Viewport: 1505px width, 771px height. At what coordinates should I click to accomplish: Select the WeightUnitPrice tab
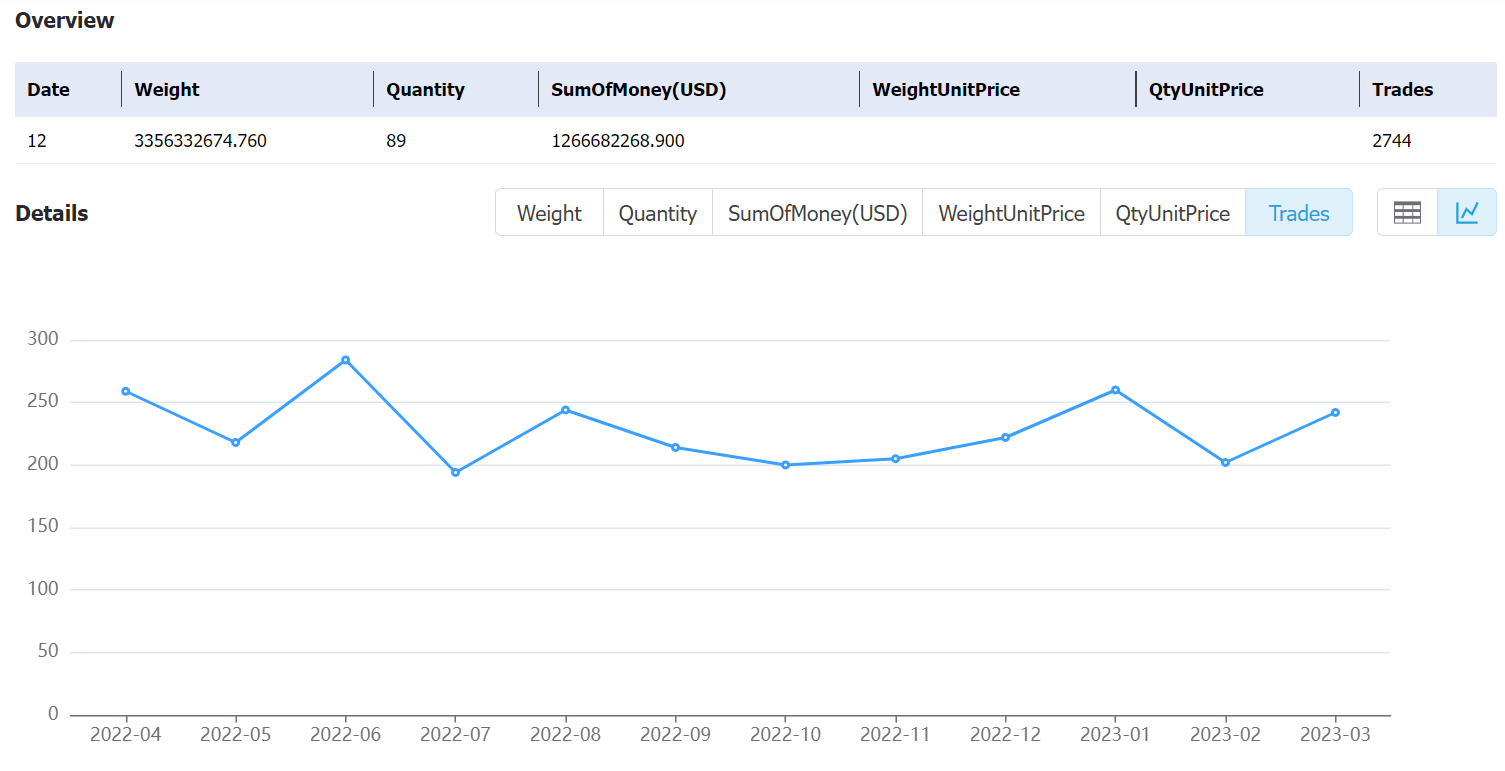click(1011, 213)
